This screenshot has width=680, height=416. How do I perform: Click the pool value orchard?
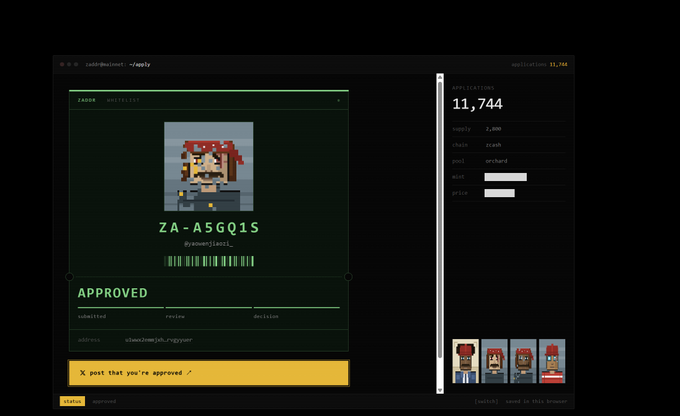pyautogui.click(x=496, y=161)
